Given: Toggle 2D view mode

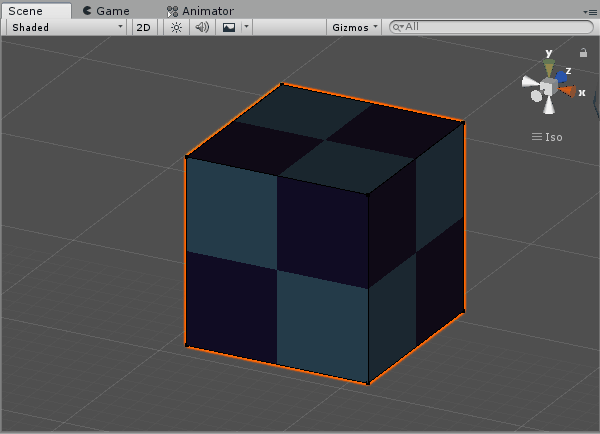Looking at the screenshot, I should 143,28.
